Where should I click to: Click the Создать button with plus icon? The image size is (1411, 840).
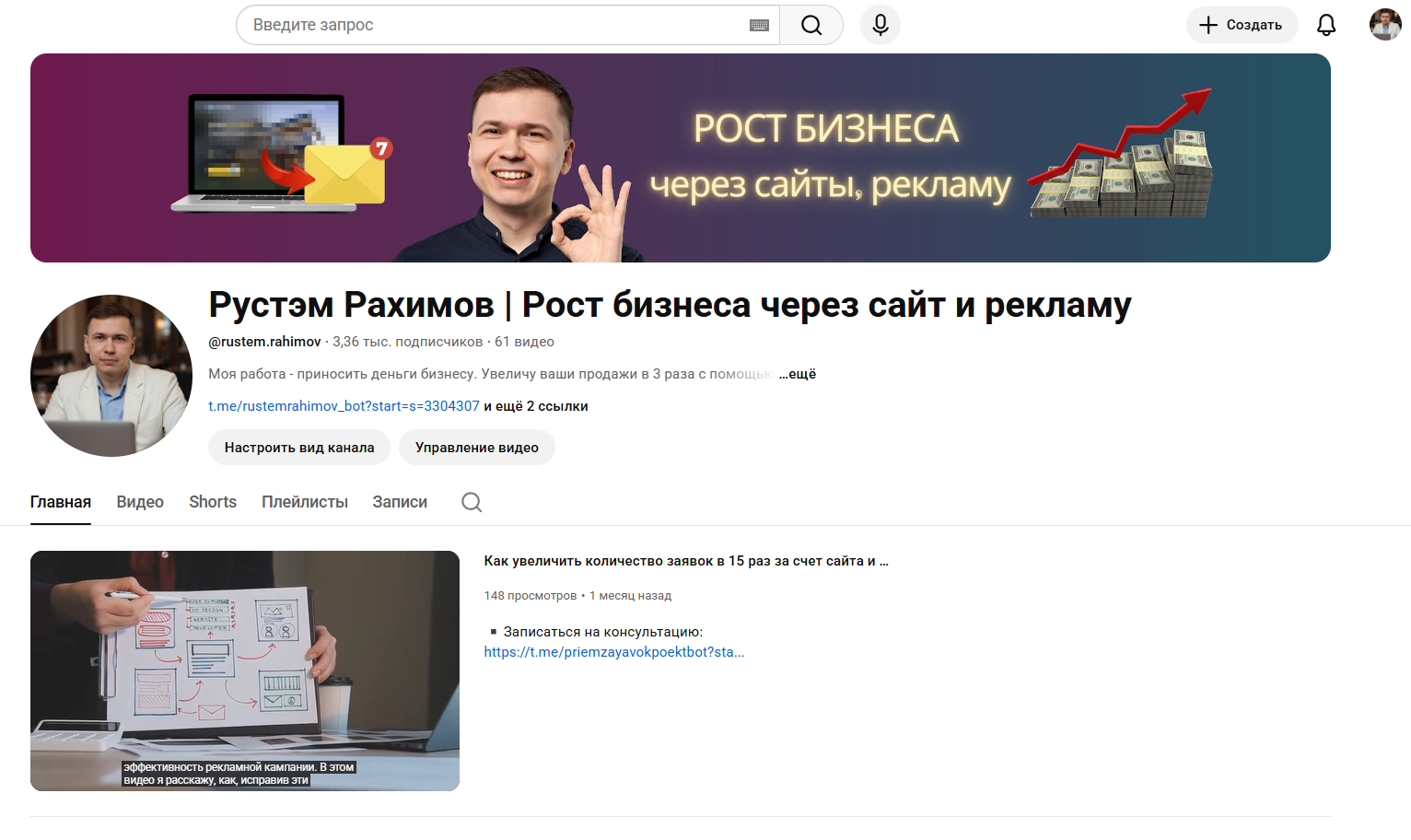[x=1241, y=25]
